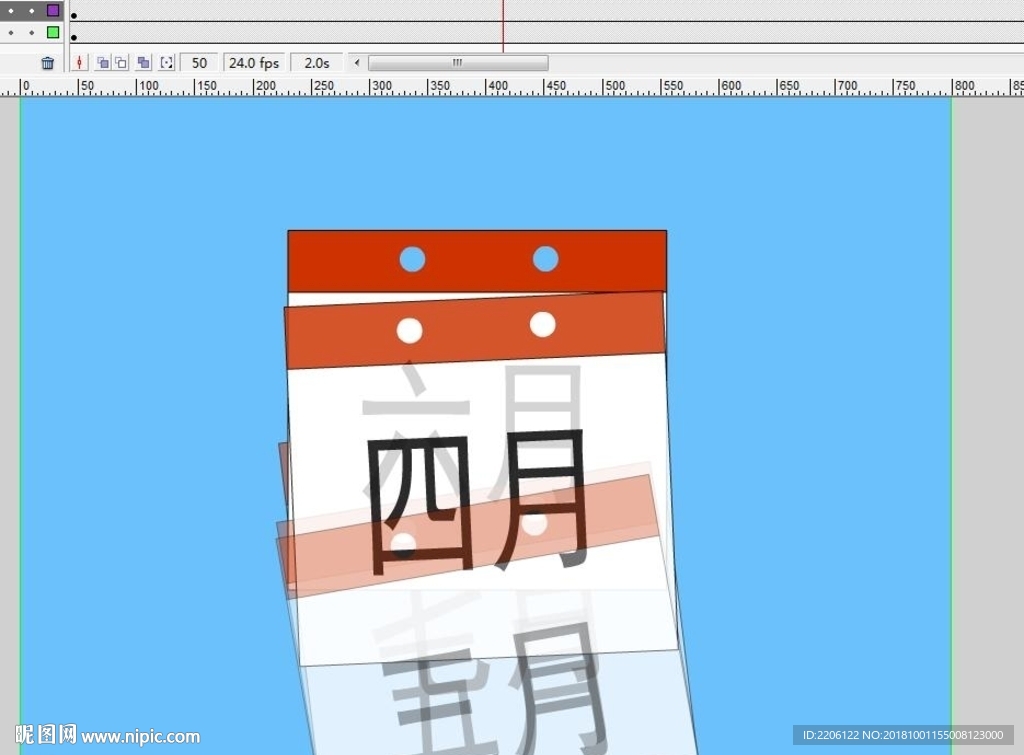Click the first keyframe dot on the green layer
This screenshot has width=1024, height=755.
(x=74, y=37)
